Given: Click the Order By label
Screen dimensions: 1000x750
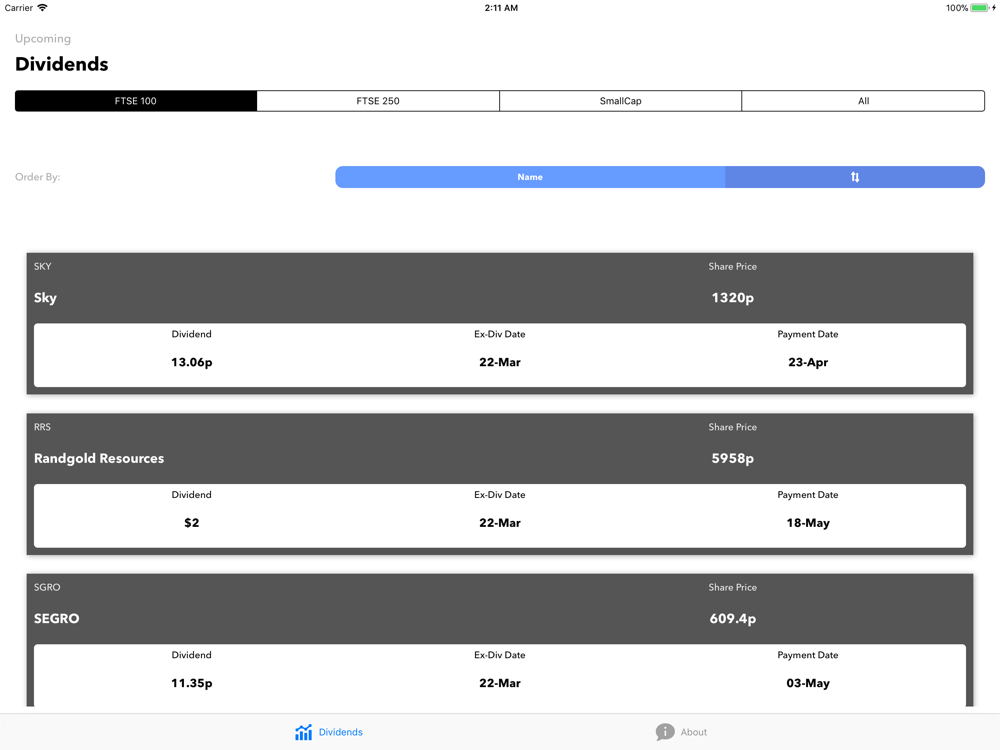Looking at the screenshot, I should pyautogui.click(x=38, y=177).
